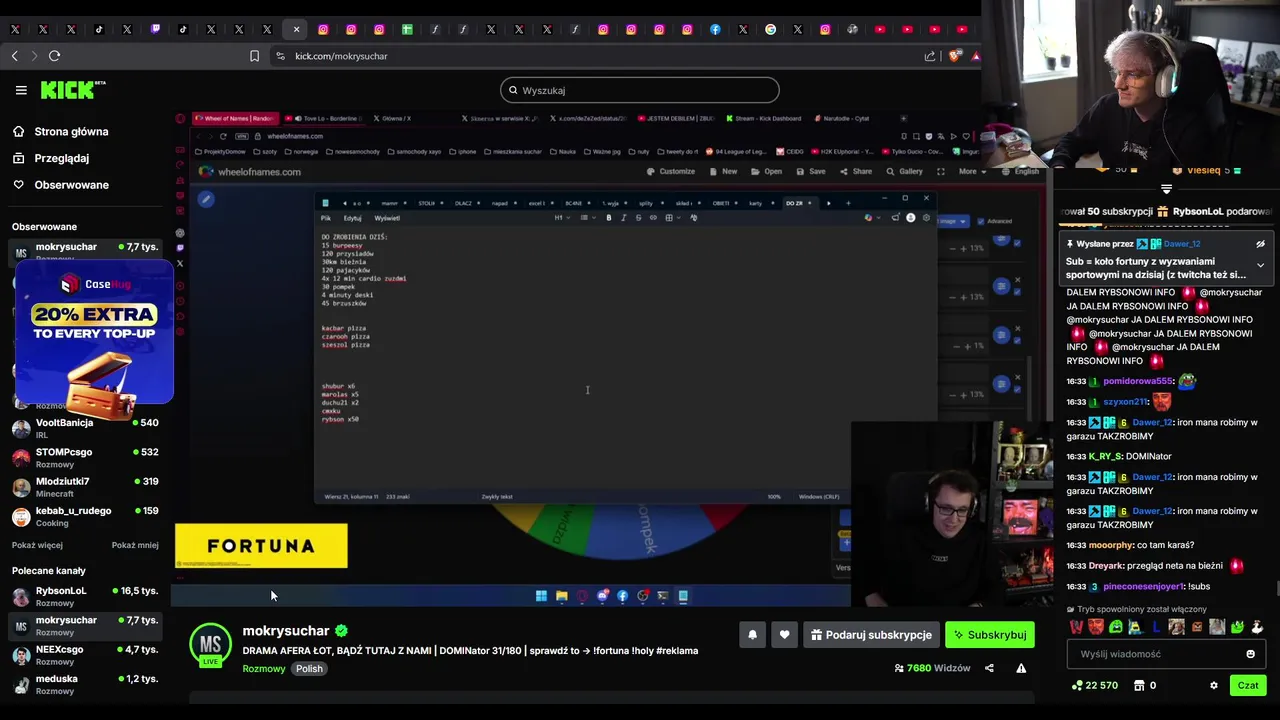
Task: Switch to the active browser tab with X close
Action: [x=295, y=30]
